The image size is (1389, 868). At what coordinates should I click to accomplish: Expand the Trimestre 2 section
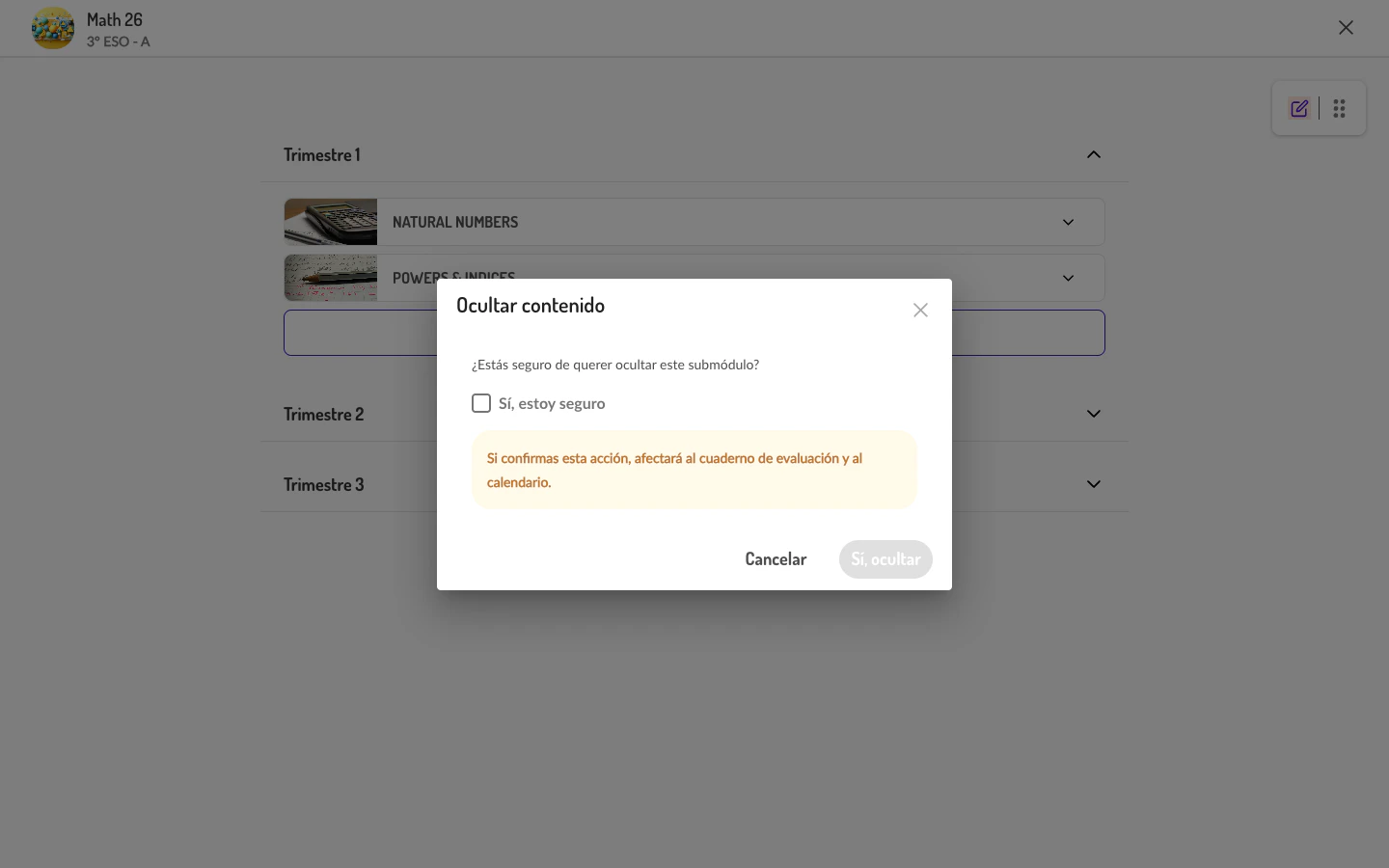pos(1094,413)
